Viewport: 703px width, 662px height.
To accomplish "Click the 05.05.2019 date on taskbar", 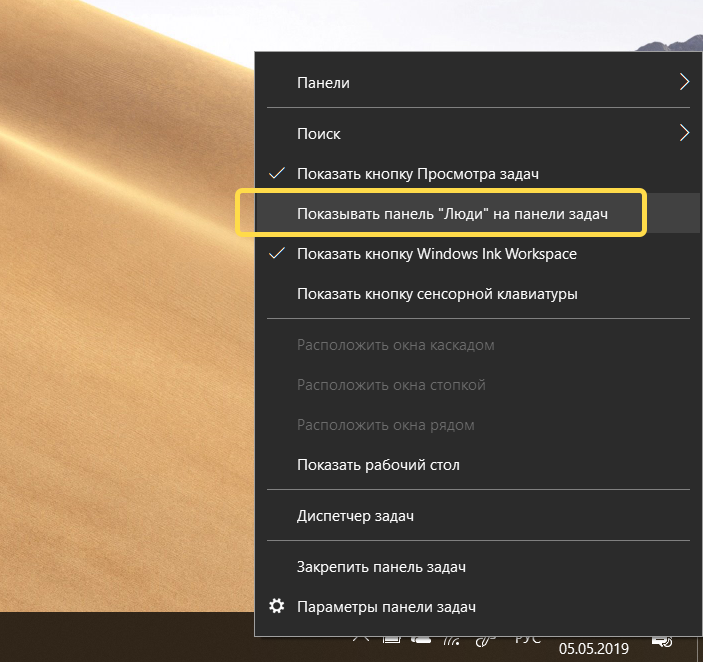I will pyautogui.click(x=594, y=649).
